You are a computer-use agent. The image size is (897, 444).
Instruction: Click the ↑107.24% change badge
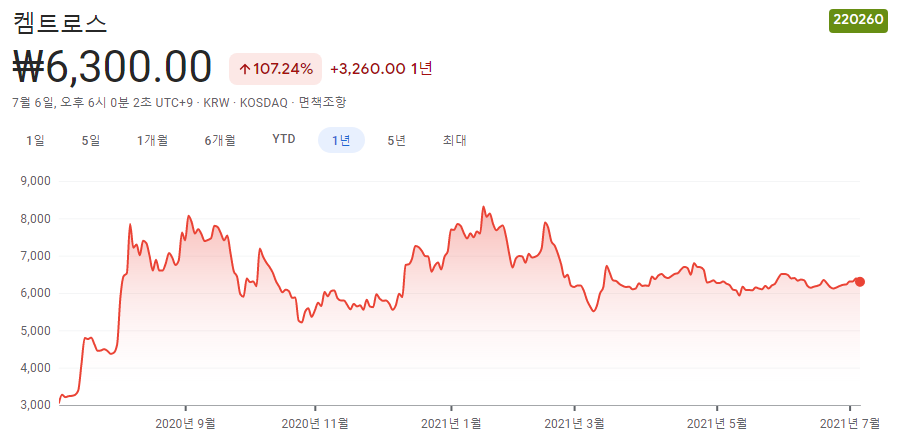coord(276,69)
